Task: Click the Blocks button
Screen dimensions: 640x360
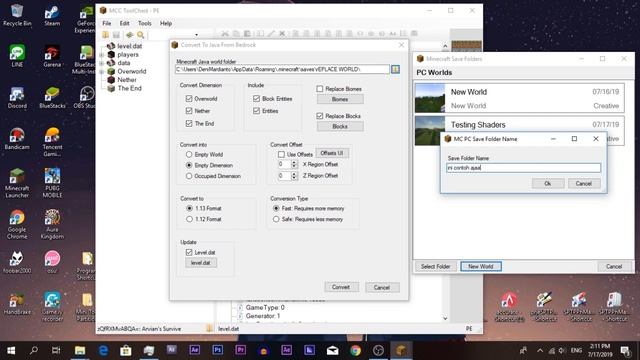Action: pos(340,127)
